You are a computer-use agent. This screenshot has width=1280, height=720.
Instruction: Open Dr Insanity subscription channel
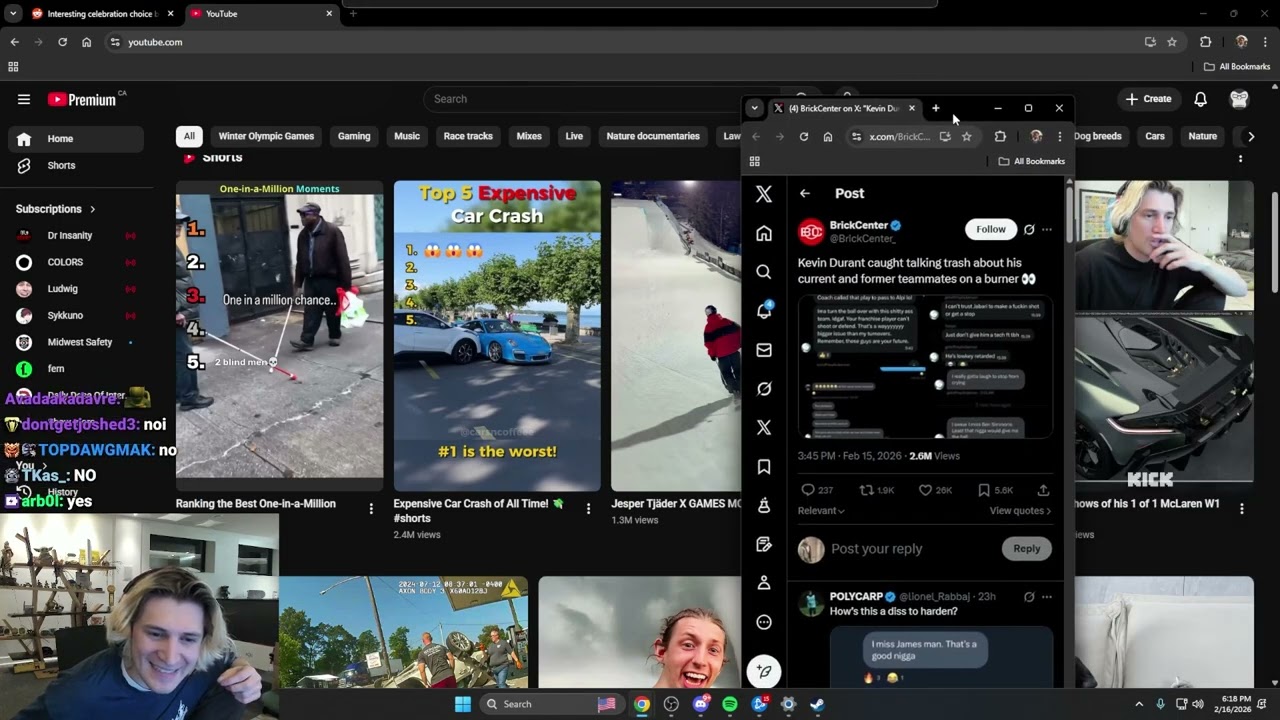coord(75,236)
